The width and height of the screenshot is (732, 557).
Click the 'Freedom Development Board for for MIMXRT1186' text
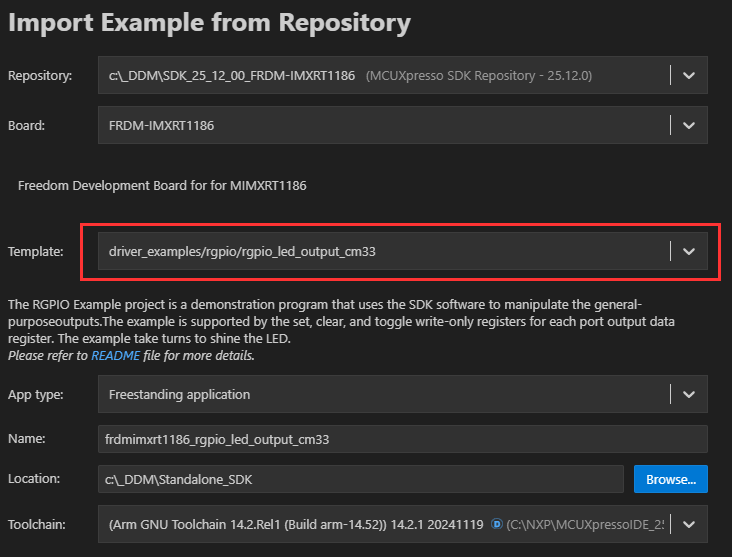(162, 186)
